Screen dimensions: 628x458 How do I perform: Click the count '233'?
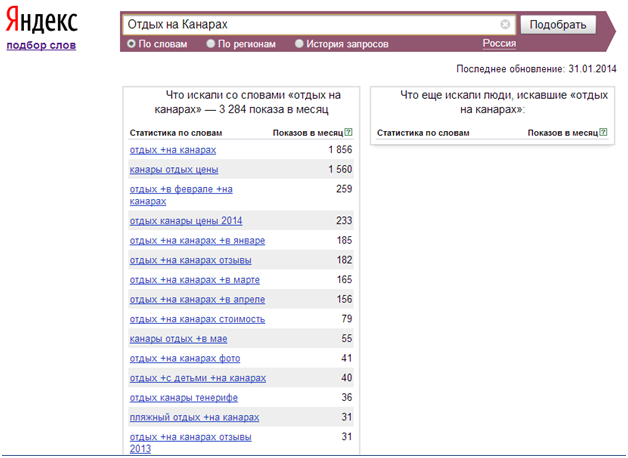click(344, 221)
